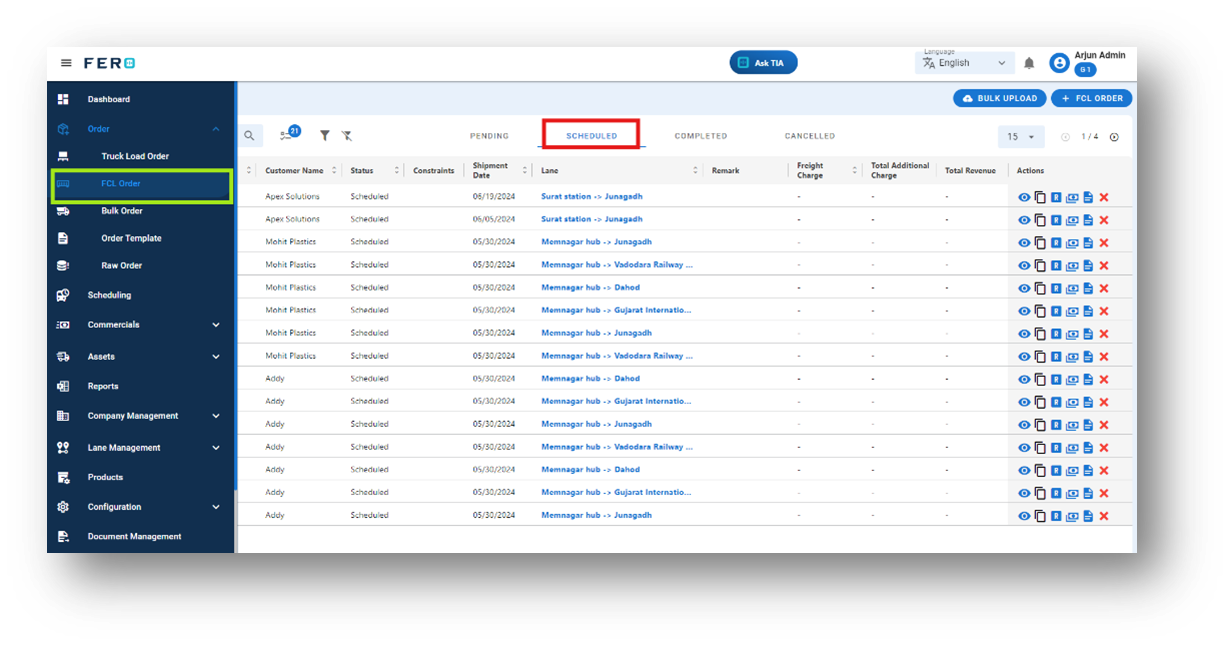Open document icon for first Mohit Plastics row
This screenshot has width=1232, height=648.
point(1088,243)
